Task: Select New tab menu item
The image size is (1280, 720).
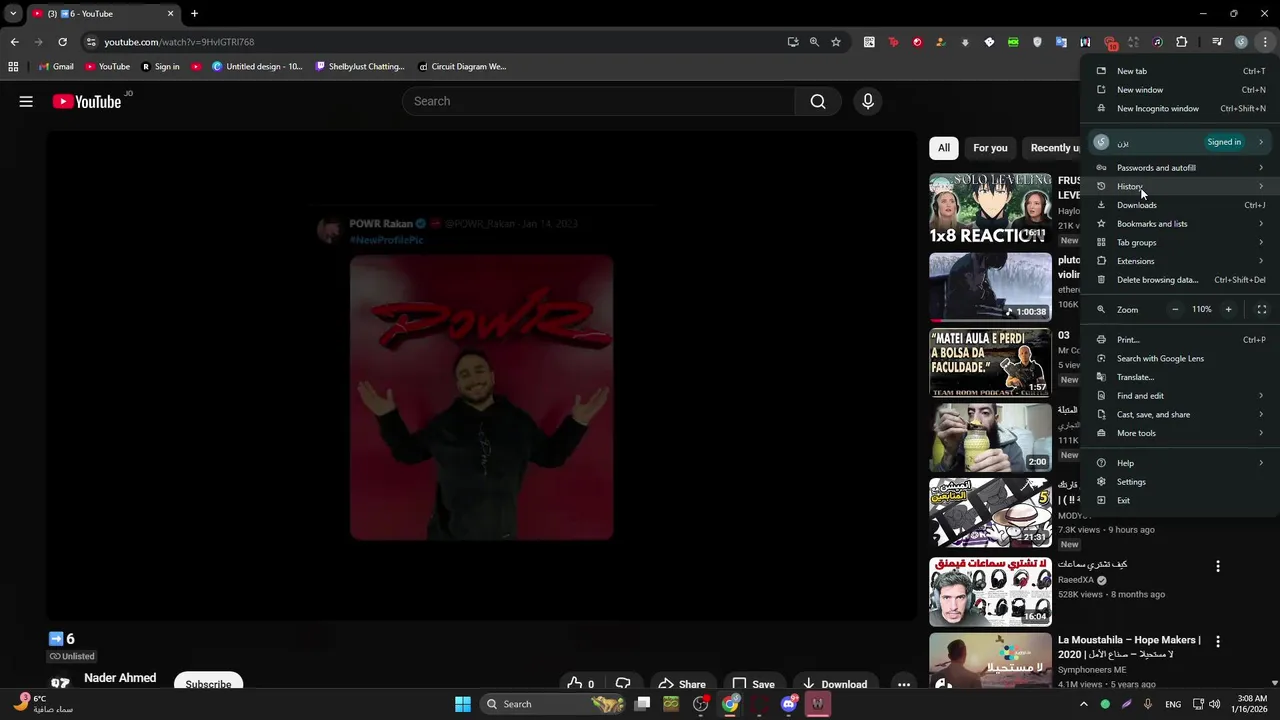Action: click(x=1180, y=71)
